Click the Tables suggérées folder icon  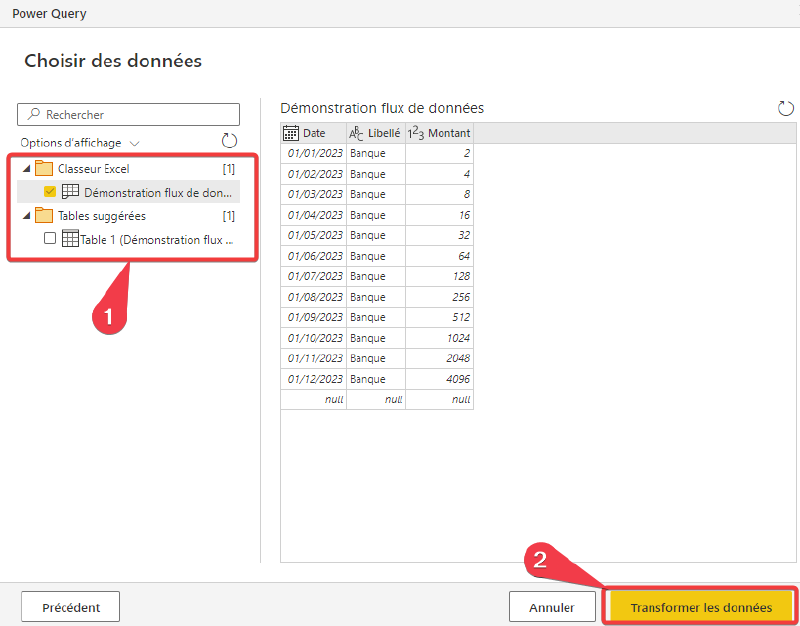pos(44,215)
